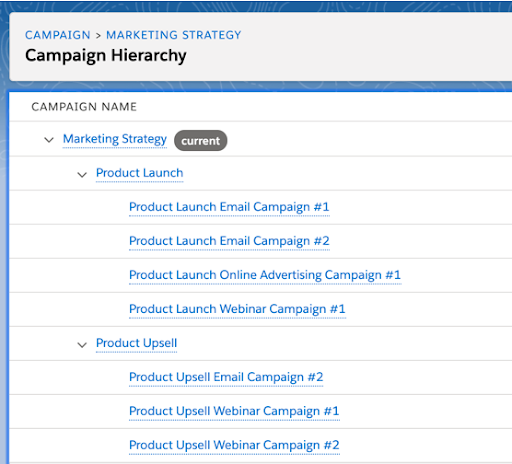Click the current badge
Viewport: 512px width, 464px height.
coord(201,141)
